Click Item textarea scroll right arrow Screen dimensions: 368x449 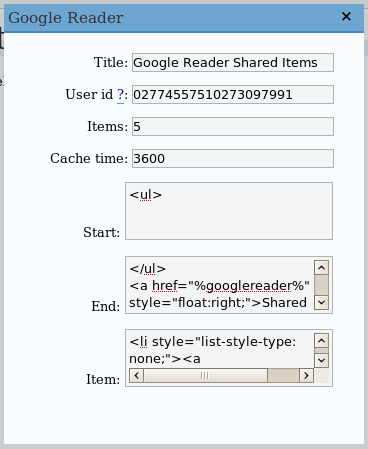(306, 375)
